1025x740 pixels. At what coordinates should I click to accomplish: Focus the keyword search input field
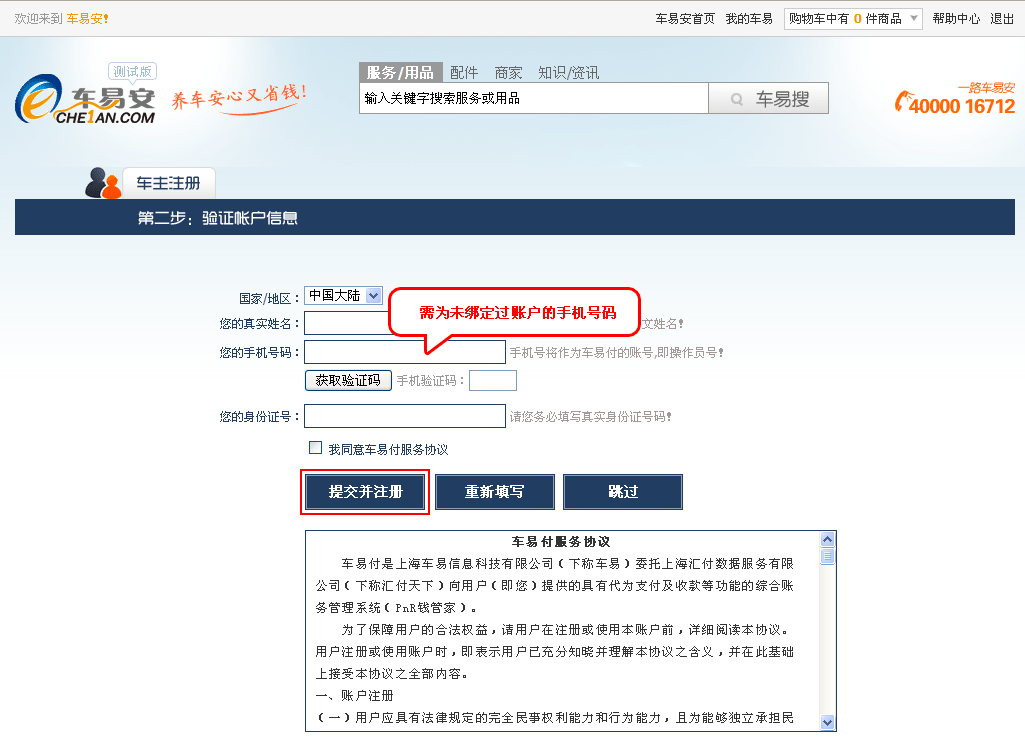click(x=533, y=98)
